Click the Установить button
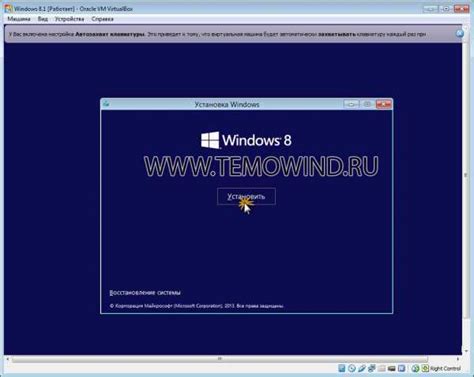 (246, 196)
